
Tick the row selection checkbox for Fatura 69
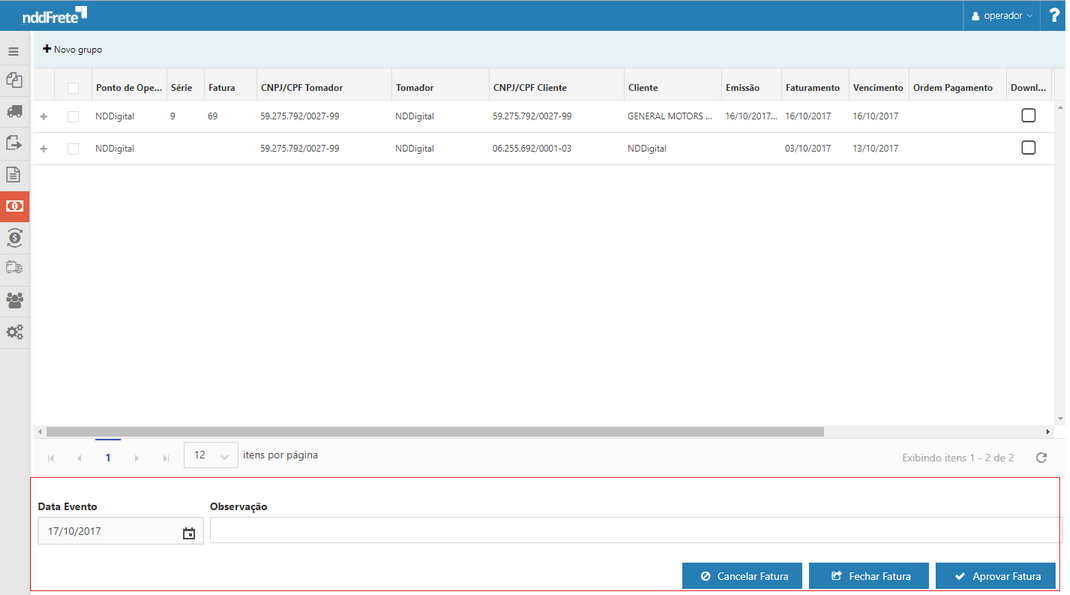click(73, 117)
